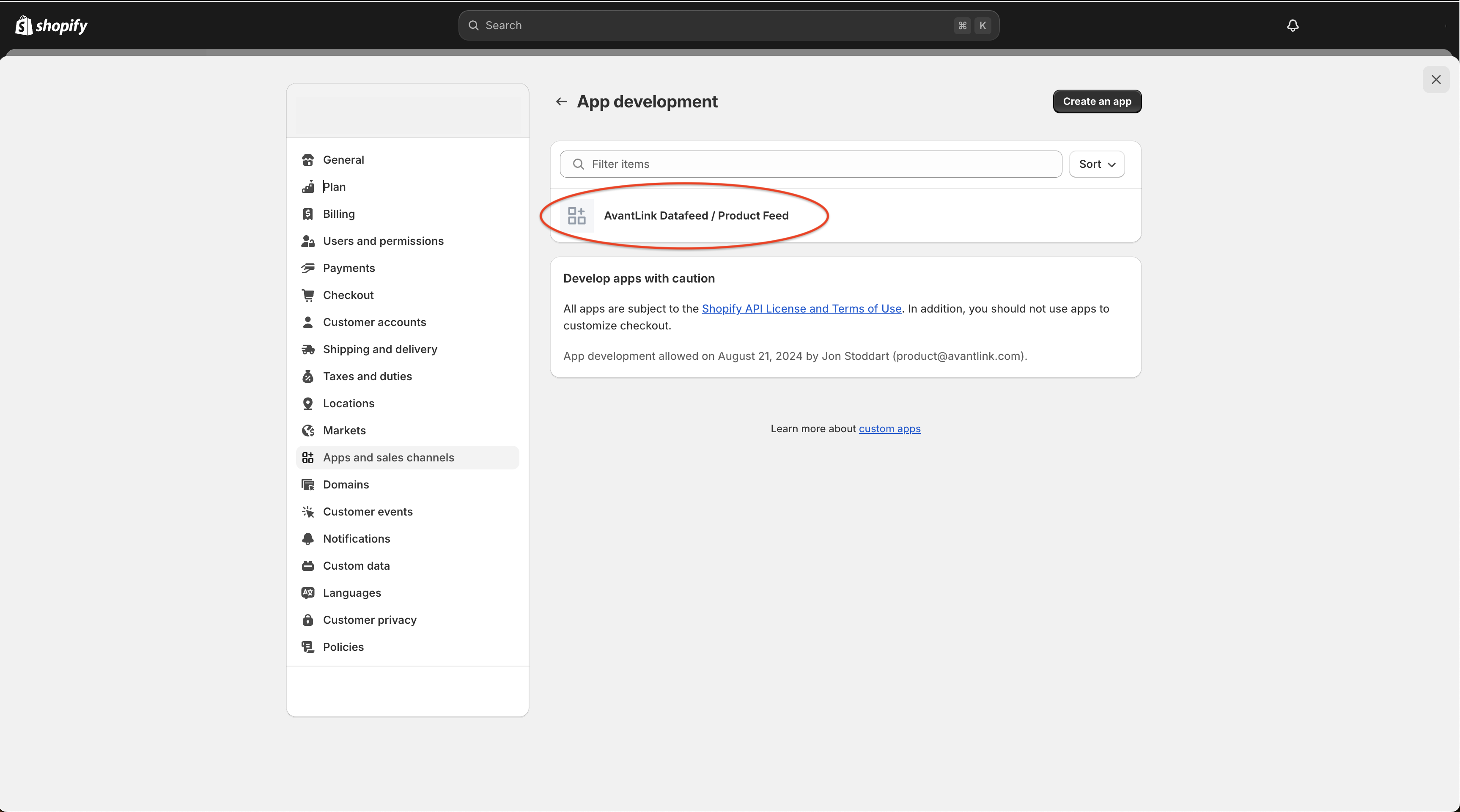
Task: Select Customer accounts menu item
Action: click(x=407, y=322)
